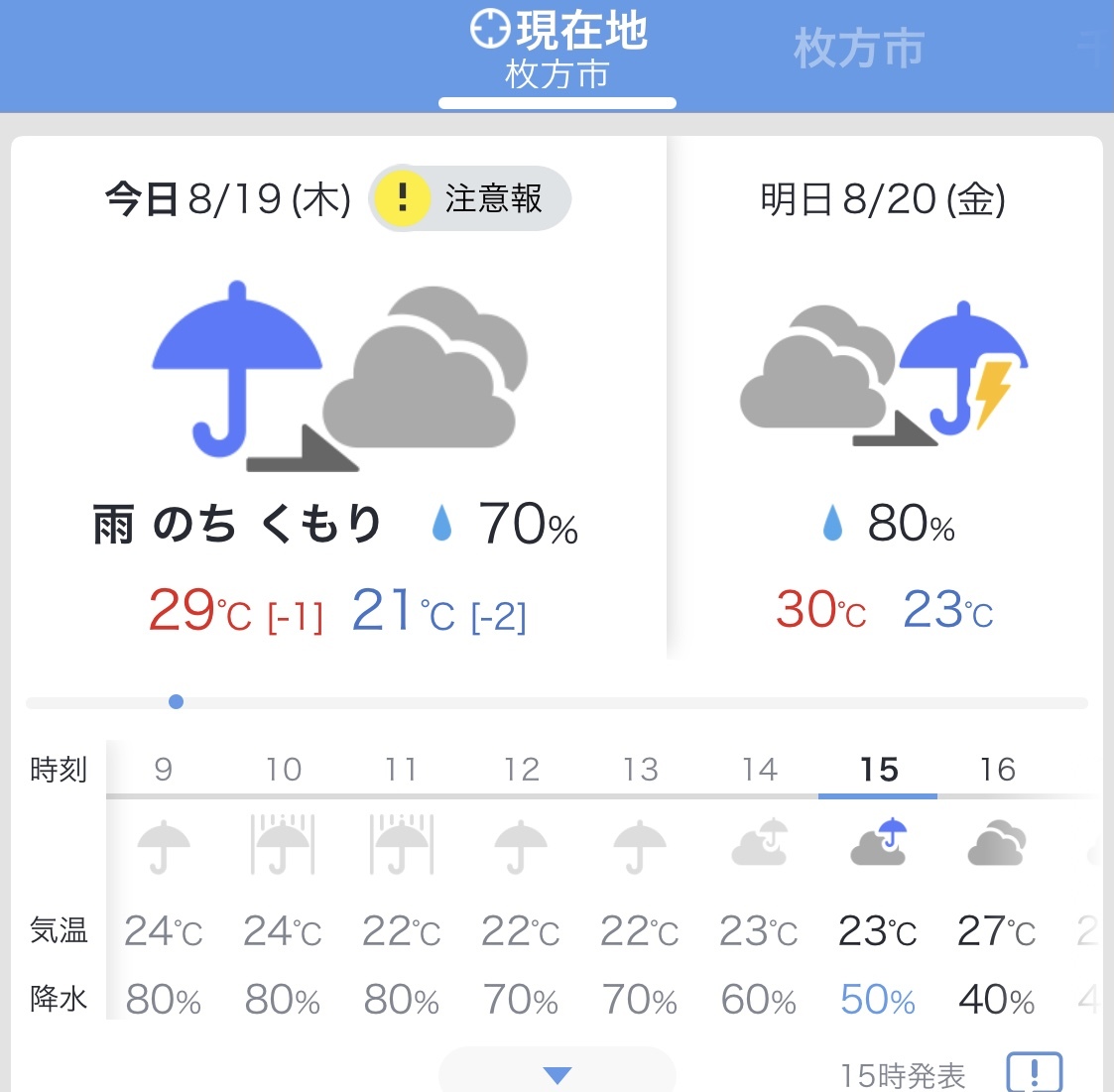
Task: Switch to the second 枚方市 location tab
Action: [859, 50]
